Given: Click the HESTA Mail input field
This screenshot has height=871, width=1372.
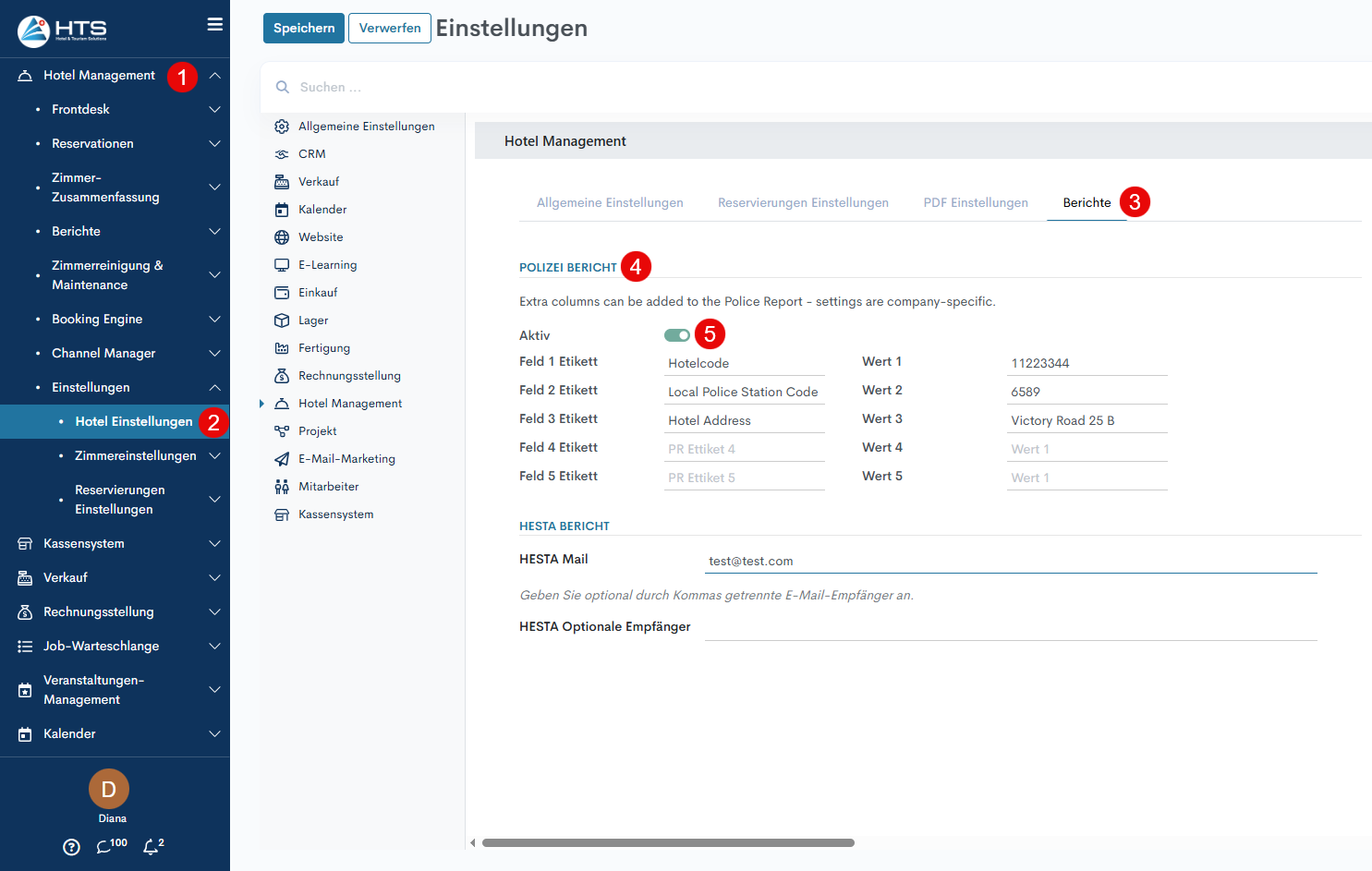Looking at the screenshot, I should coord(1011,561).
